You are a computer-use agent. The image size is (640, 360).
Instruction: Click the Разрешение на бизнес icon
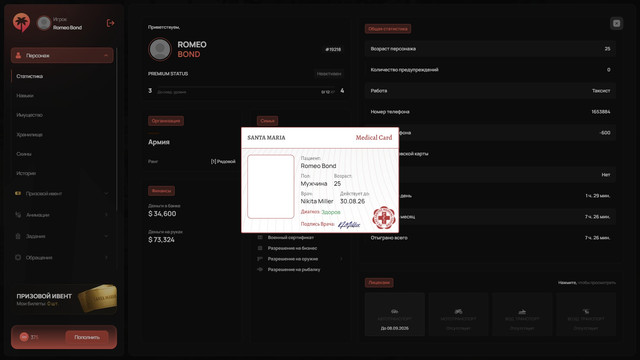point(260,248)
